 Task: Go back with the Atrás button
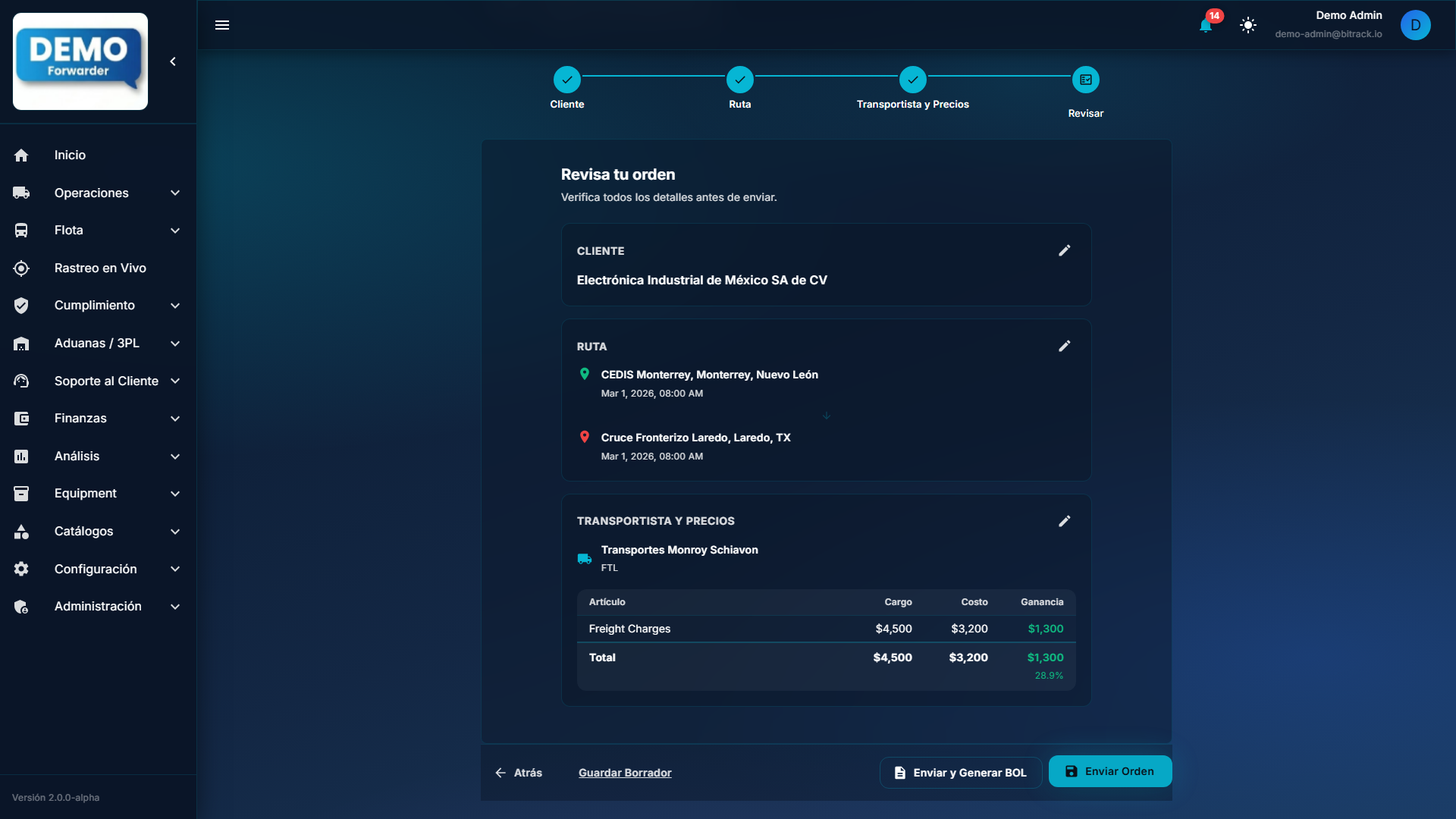pyautogui.click(x=519, y=773)
